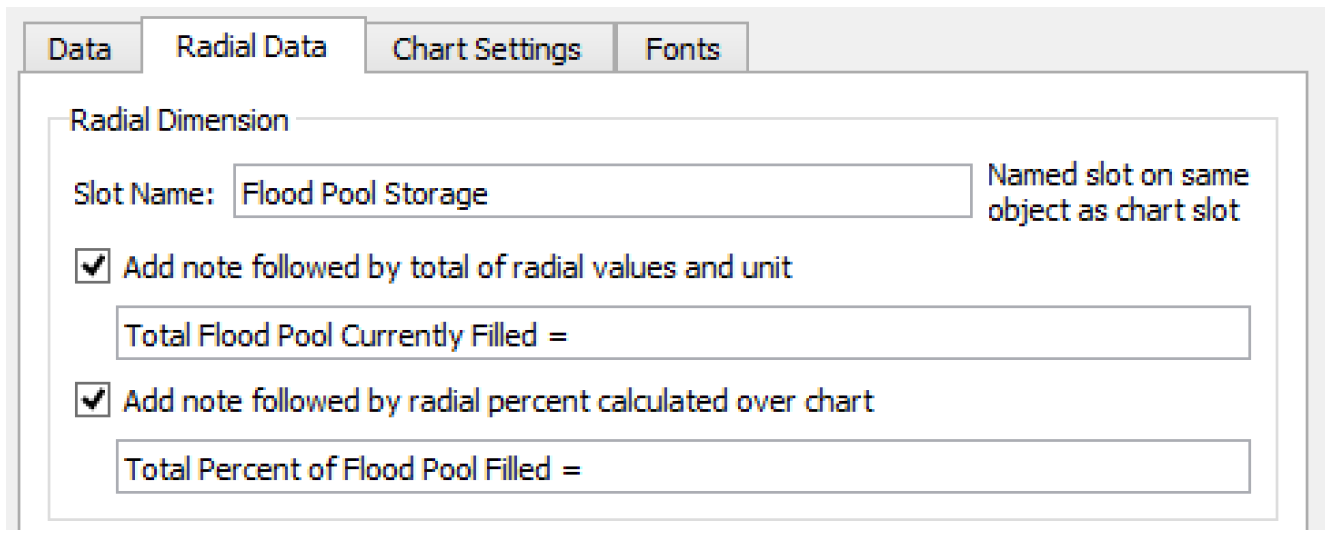This screenshot has width=1338, height=546.
Task: Click empty space right of 'Currently Filled =' text
Action: (900, 335)
